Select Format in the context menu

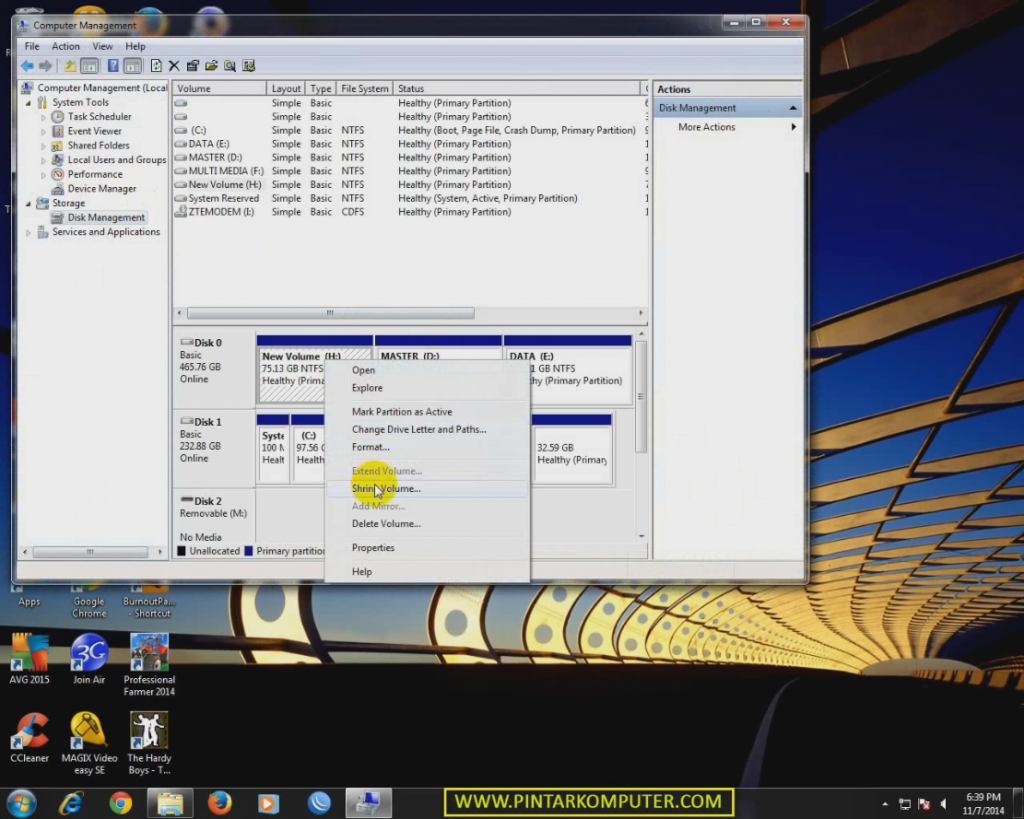(427, 447)
